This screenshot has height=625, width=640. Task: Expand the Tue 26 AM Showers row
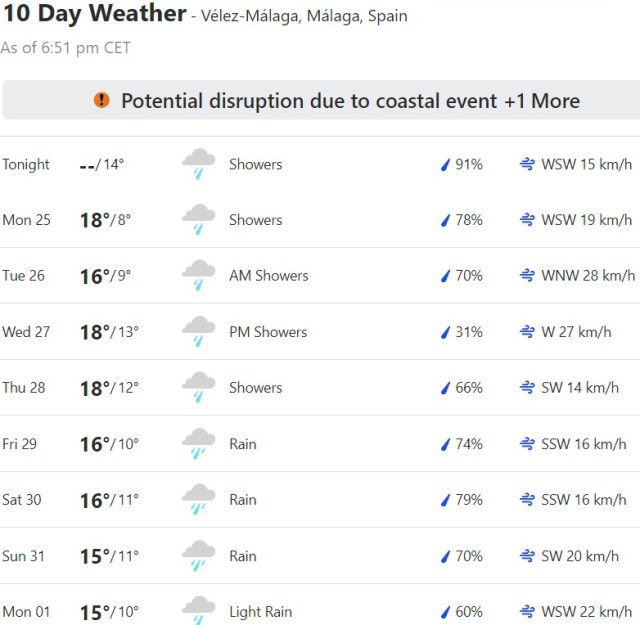(x=320, y=276)
